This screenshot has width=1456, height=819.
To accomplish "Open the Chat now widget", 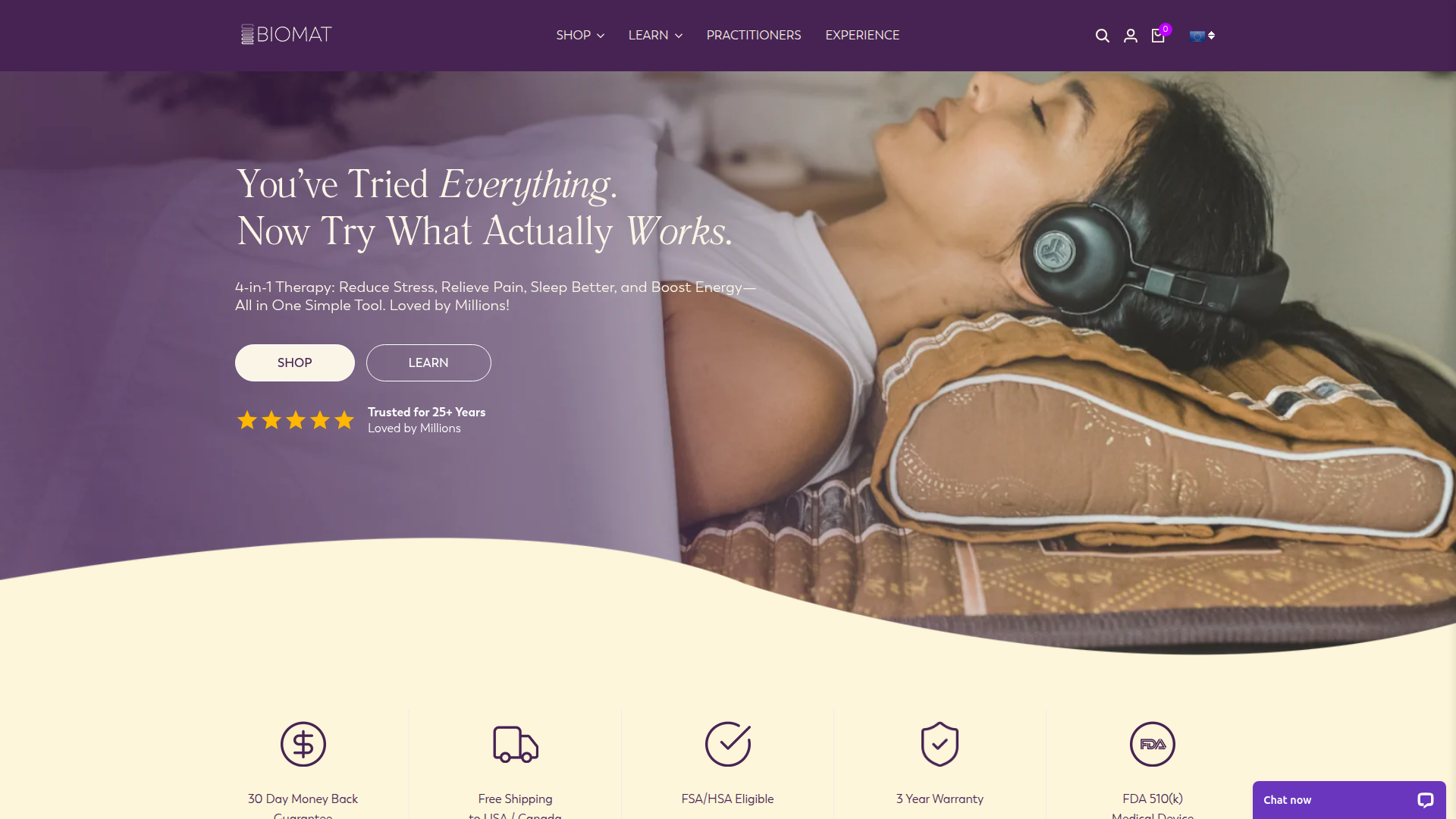I will point(1349,800).
